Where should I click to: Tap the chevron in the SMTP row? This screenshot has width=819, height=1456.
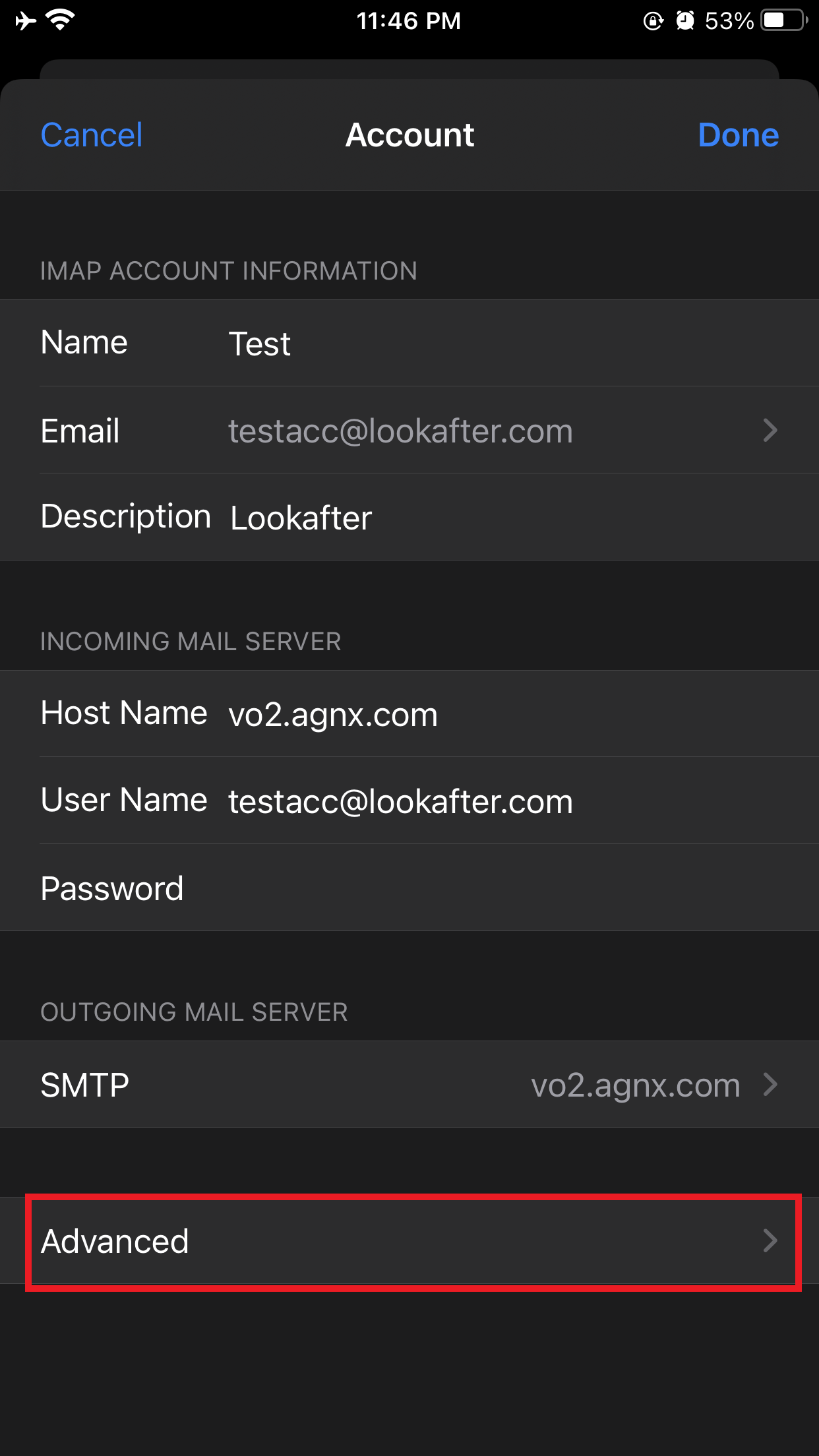point(770,1085)
